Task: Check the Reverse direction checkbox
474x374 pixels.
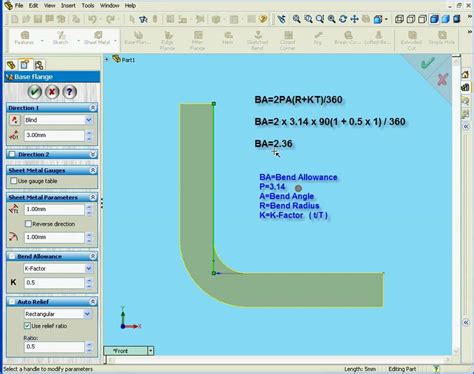Action: (28, 224)
